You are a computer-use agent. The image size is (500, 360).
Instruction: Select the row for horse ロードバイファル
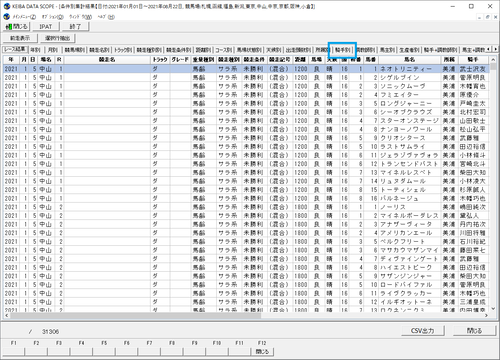pos(246,285)
